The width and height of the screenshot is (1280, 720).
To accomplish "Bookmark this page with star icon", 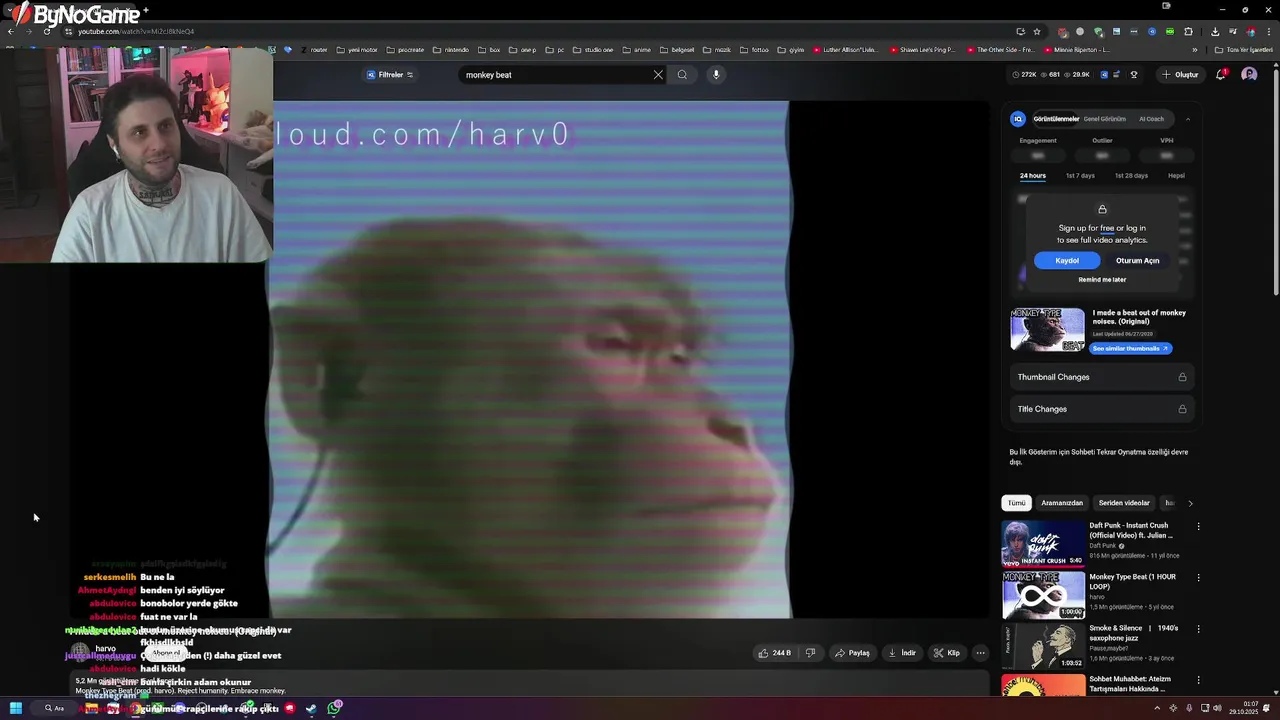I will (x=1037, y=31).
